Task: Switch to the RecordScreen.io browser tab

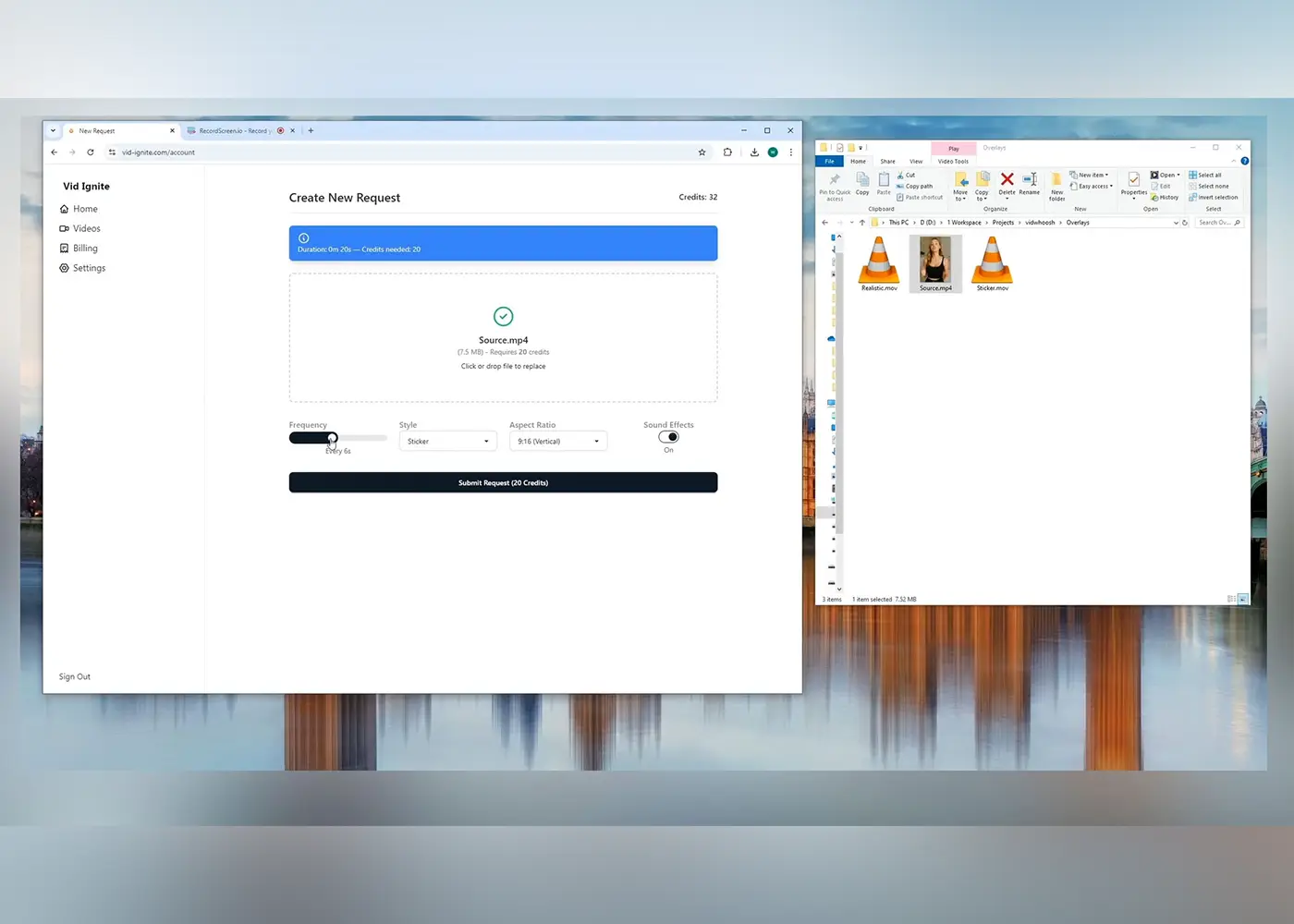Action: (x=233, y=131)
